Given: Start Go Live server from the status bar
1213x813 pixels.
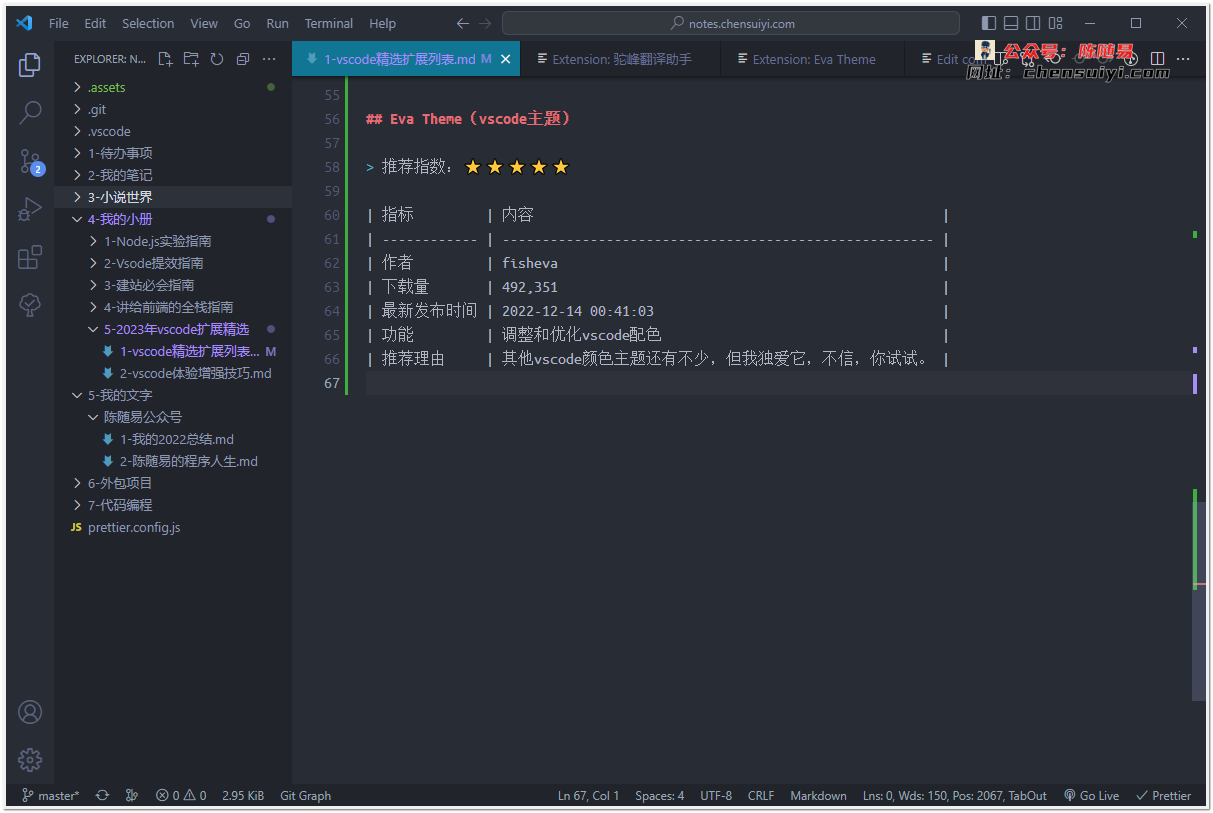Looking at the screenshot, I should 1090,795.
